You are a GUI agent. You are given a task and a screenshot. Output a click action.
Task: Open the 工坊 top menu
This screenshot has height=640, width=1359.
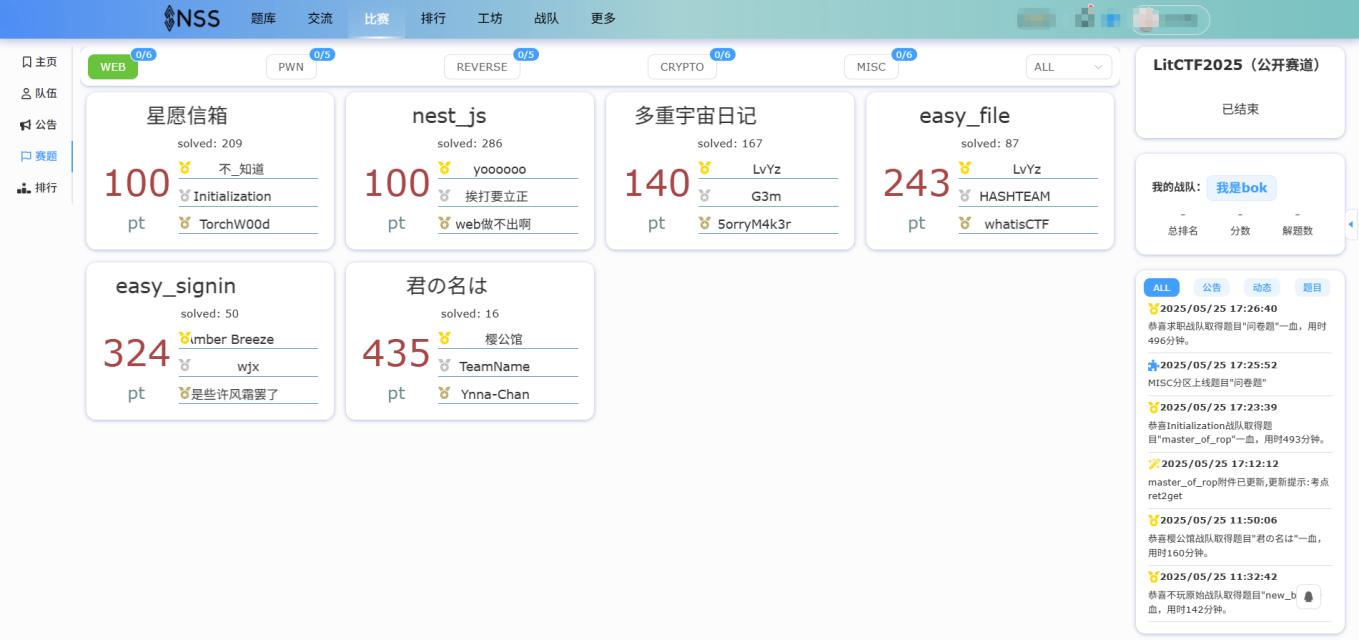[x=490, y=18]
